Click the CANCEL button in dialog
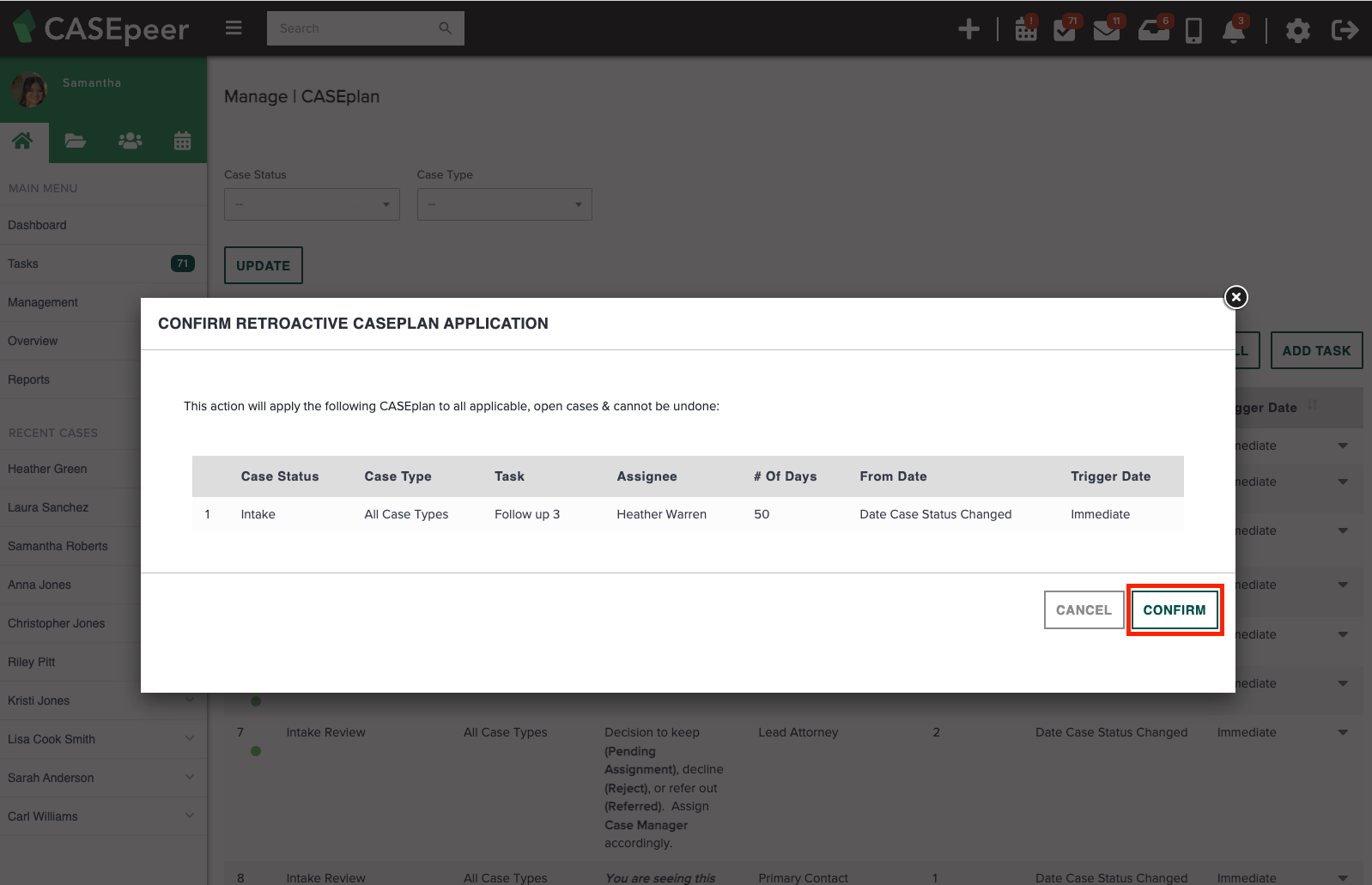The height and width of the screenshot is (885, 1372). pyautogui.click(x=1084, y=610)
